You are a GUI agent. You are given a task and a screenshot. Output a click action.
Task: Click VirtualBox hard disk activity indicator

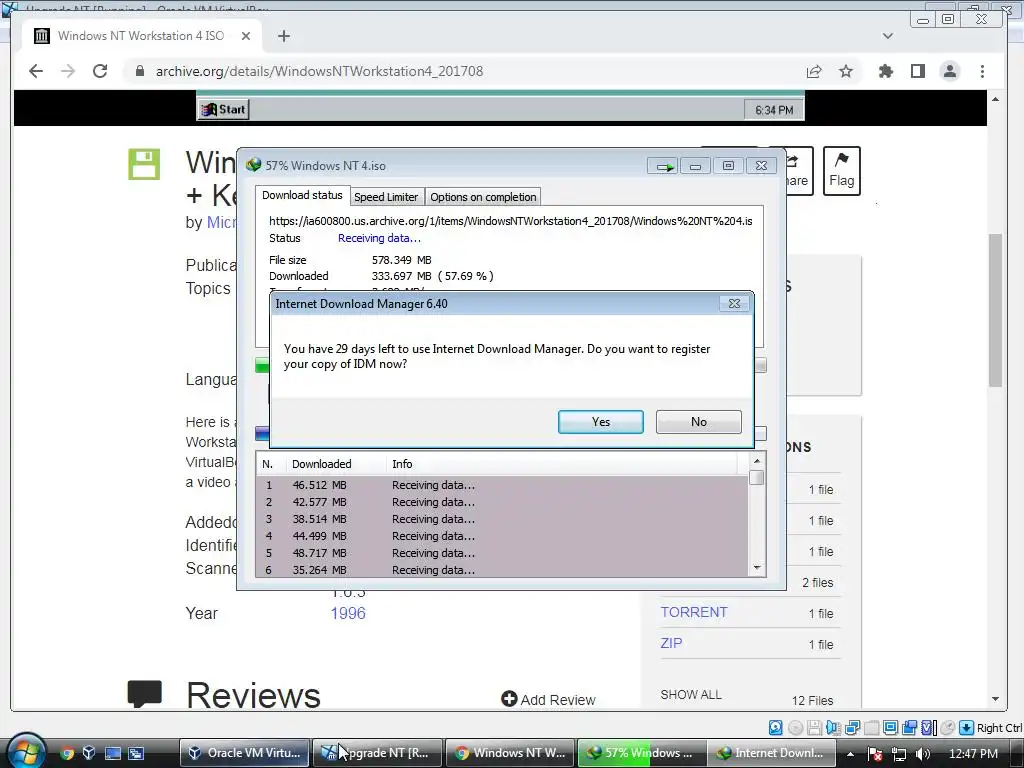[x=775, y=728]
